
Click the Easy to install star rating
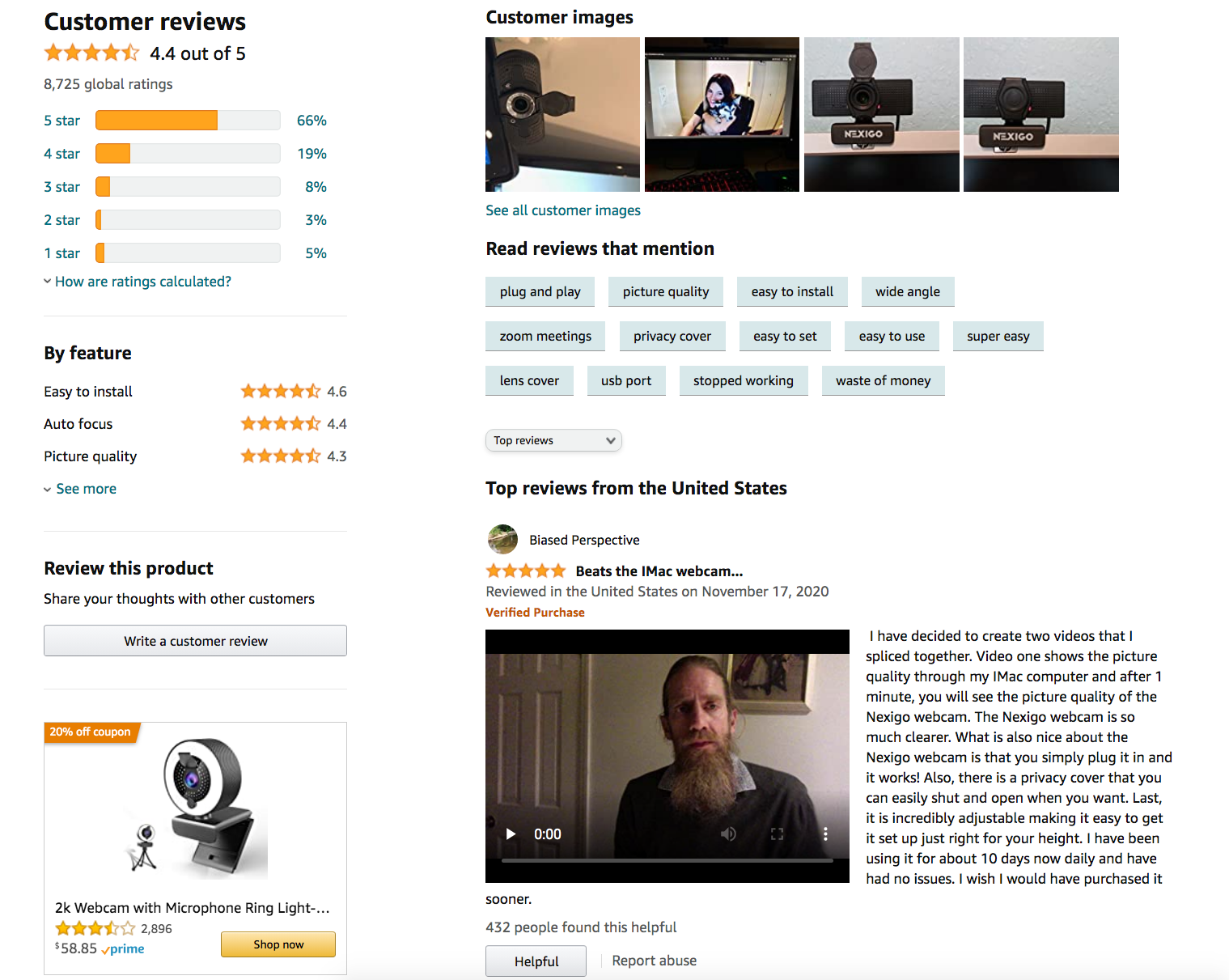(281, 392)
